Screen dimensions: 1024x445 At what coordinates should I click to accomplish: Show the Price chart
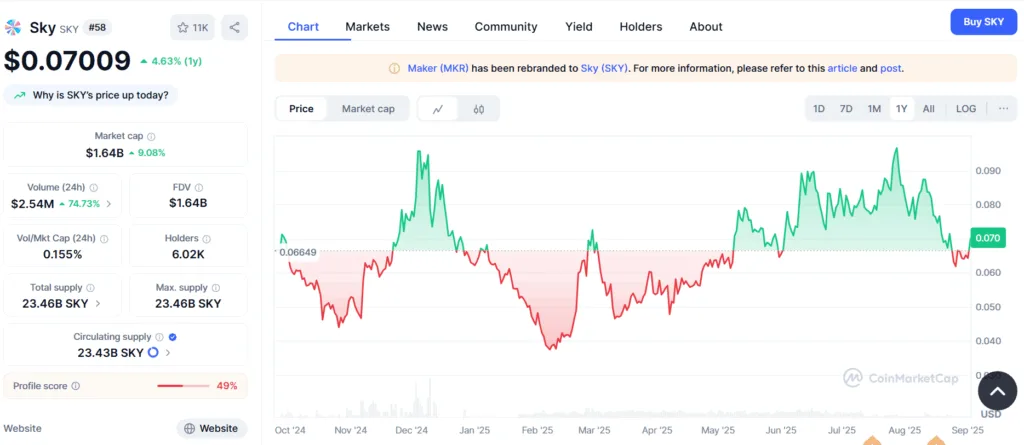[301, 109]
